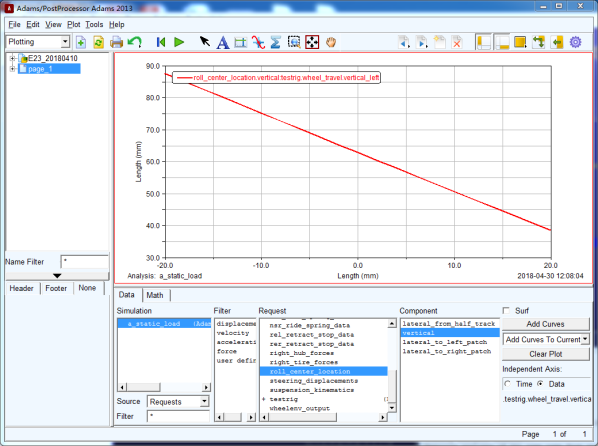Open plot statistics sigma tool

click(275, 42)
